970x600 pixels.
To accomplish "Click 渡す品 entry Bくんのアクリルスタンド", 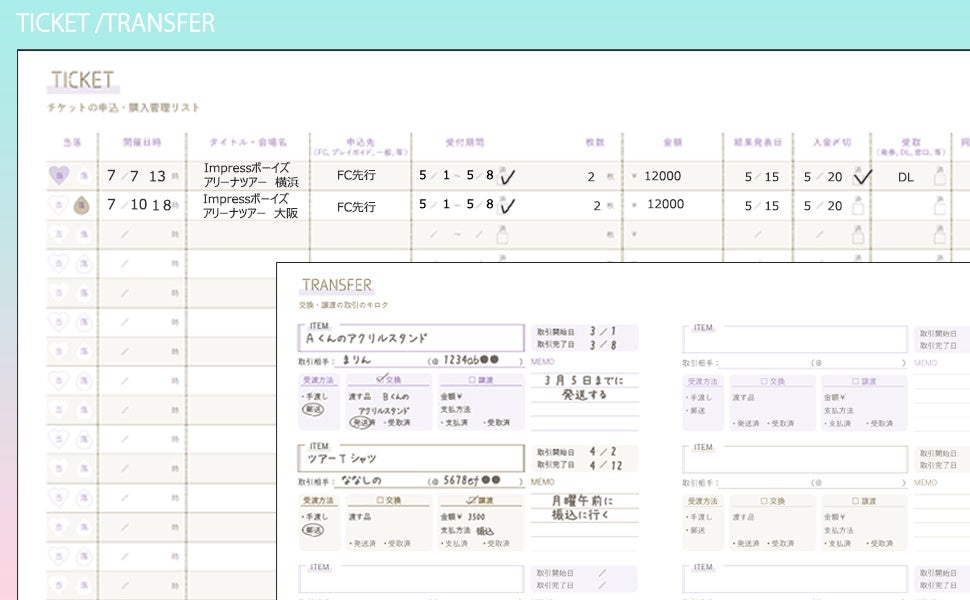I will point(383,403).
